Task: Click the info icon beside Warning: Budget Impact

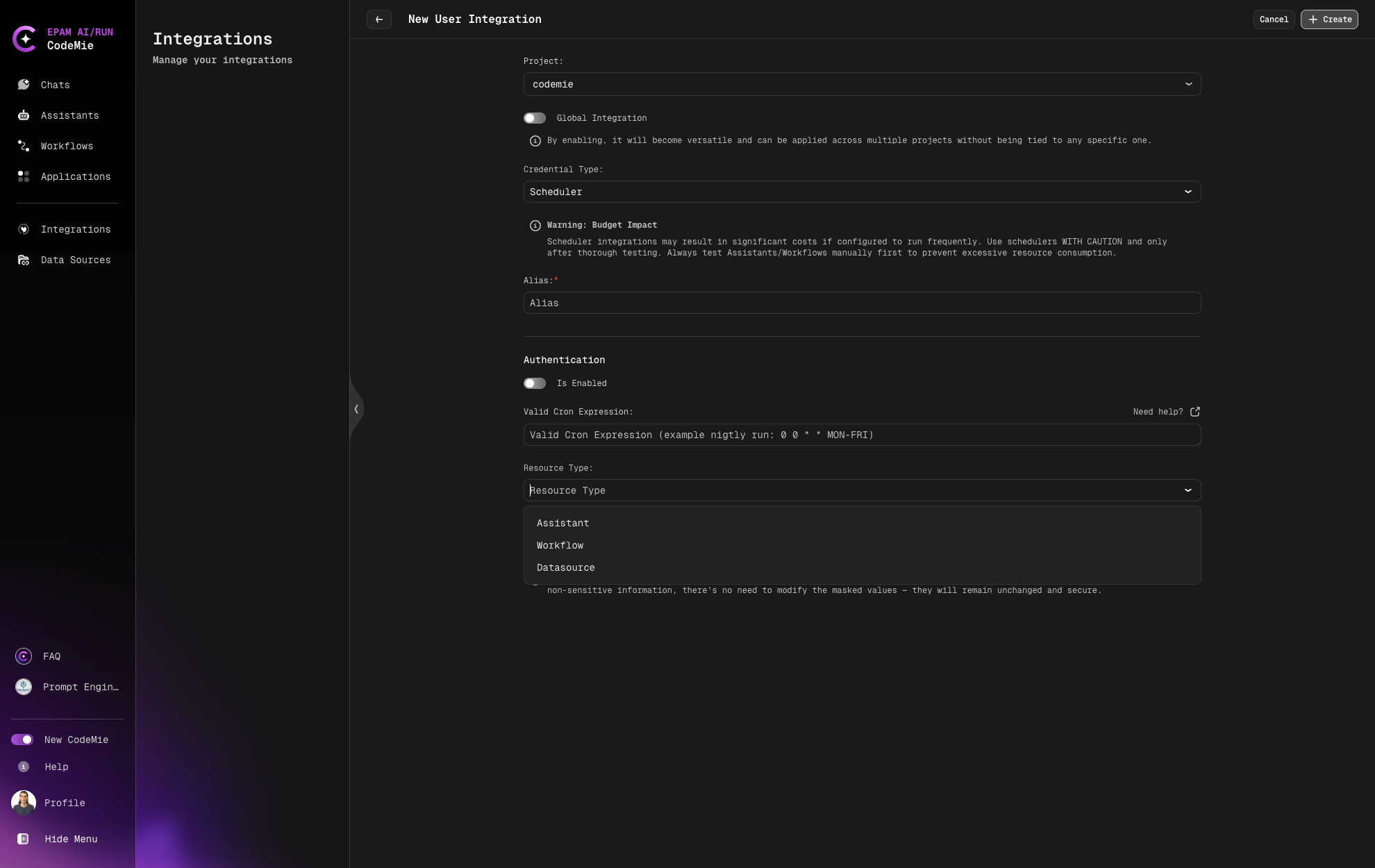Action: tap(534, 225)
